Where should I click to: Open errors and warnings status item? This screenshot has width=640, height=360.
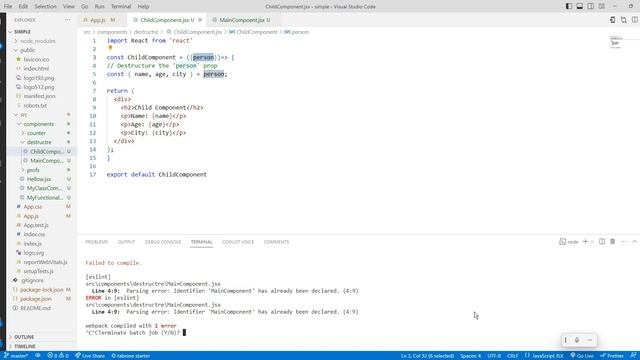58,356
